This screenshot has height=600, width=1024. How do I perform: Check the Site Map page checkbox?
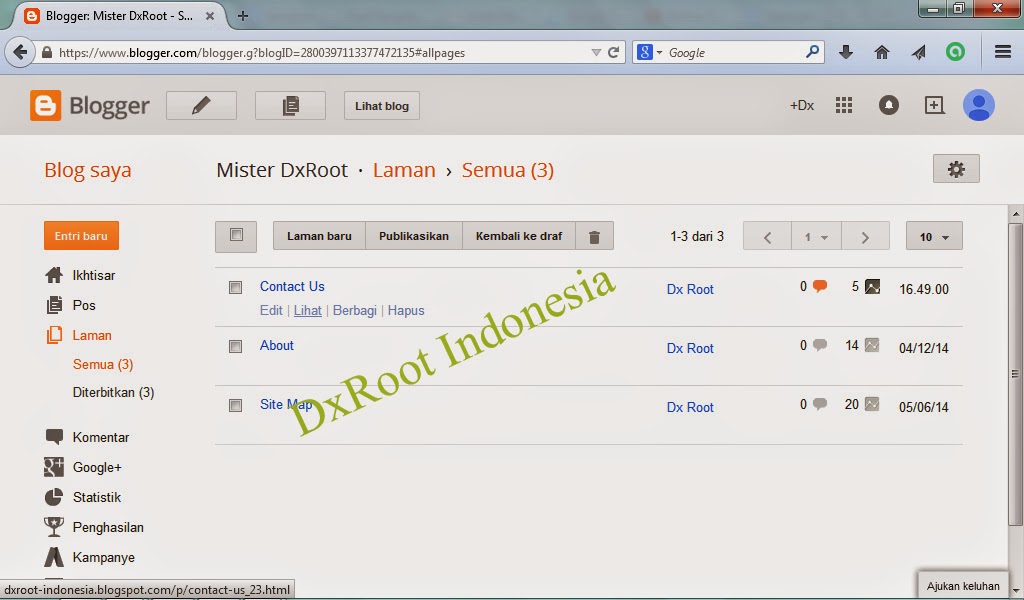click(236, 405)
